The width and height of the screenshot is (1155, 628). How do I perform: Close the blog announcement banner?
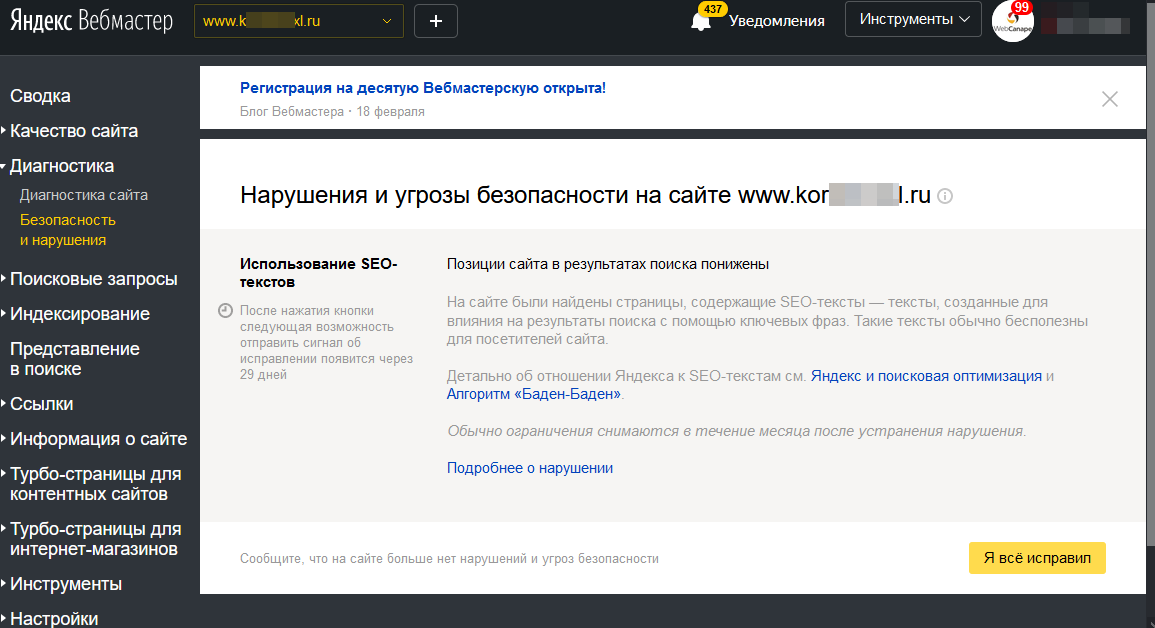click(1109, 99)
